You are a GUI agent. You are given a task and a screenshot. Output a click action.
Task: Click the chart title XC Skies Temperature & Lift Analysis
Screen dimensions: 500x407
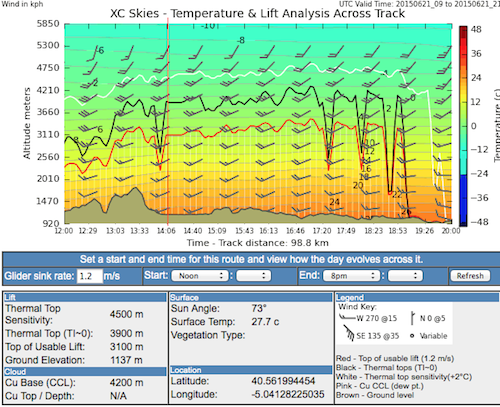[257, 14]
